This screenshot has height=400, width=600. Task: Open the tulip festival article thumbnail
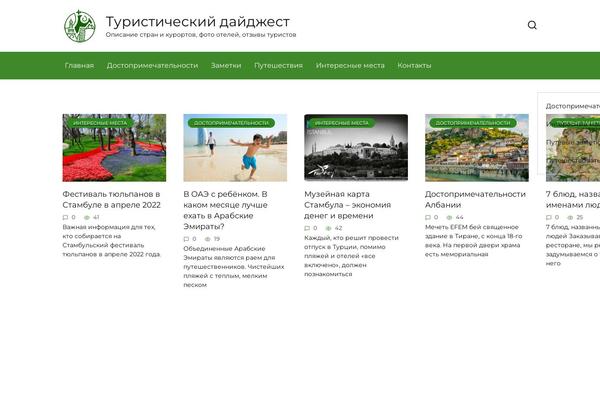pos(114,148)
